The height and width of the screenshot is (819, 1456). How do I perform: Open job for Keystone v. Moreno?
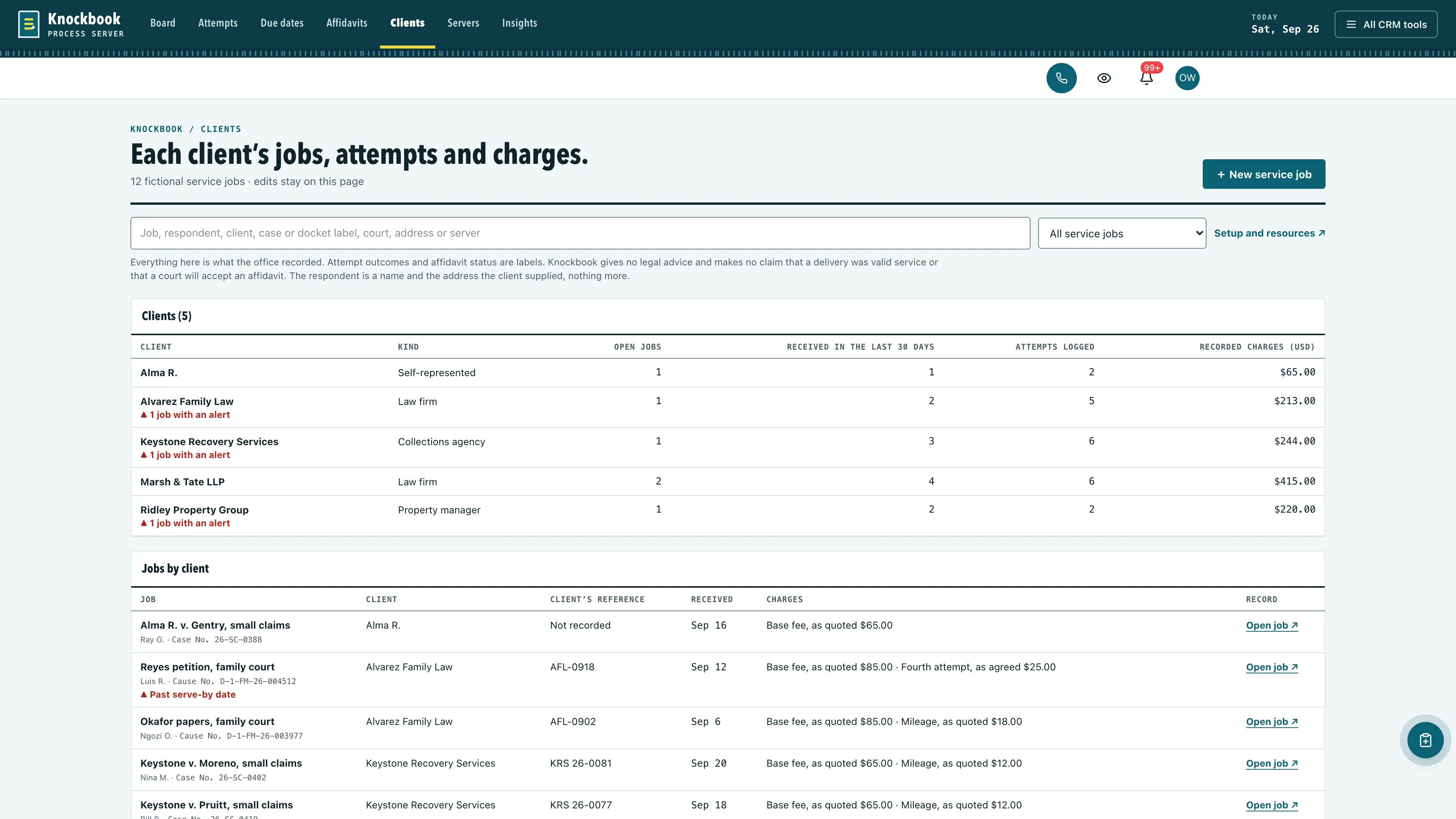(x=1272, y=764)
